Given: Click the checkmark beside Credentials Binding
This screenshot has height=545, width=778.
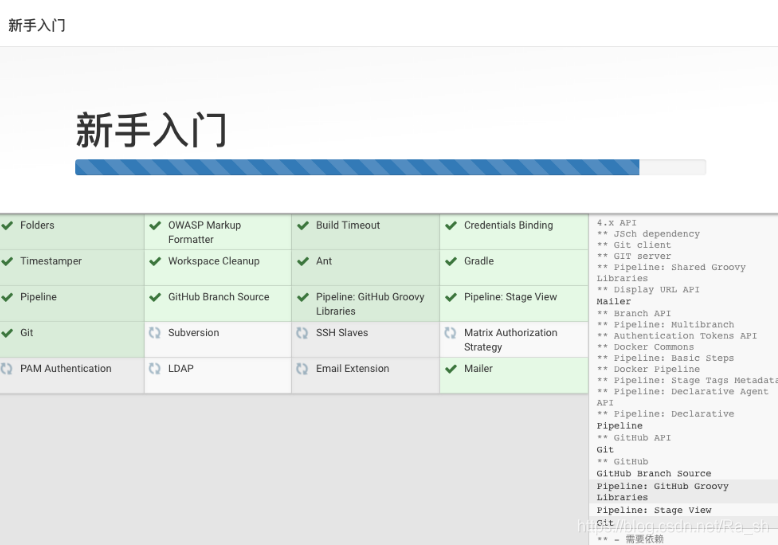Looking at the screenshot, I should point(451,226).
